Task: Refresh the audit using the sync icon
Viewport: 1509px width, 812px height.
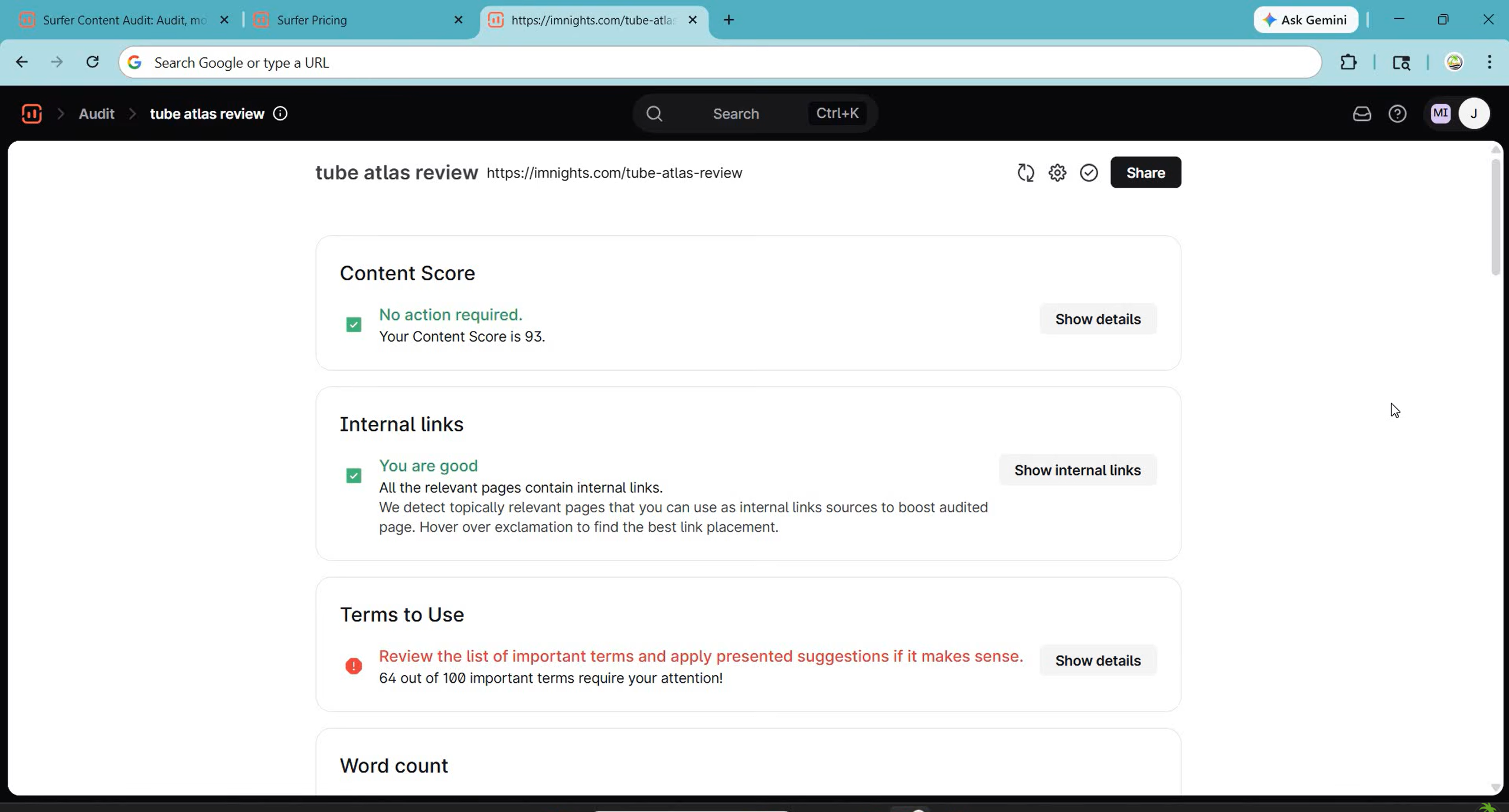Action: [x=1025, y=172]
